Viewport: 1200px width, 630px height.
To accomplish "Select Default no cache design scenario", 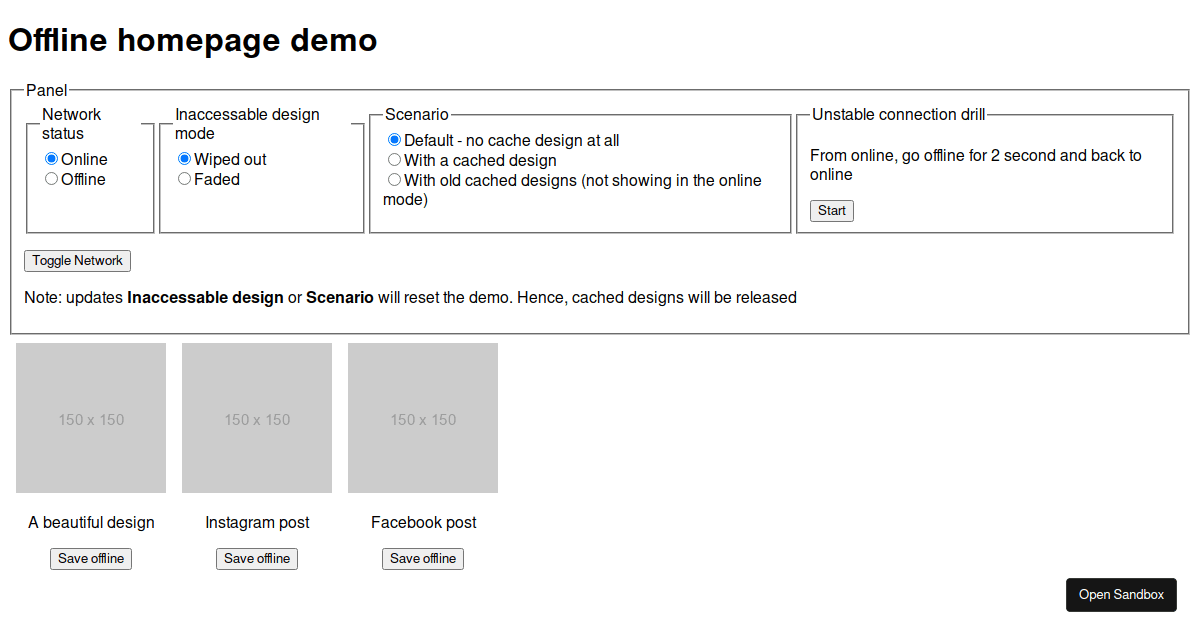I will pos(395,140).
